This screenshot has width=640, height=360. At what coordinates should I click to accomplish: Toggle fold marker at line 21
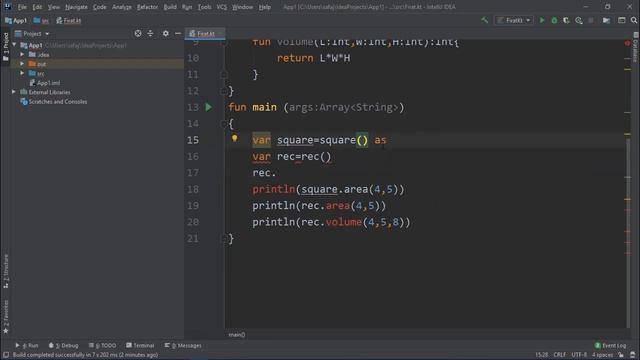pos(224,239)
